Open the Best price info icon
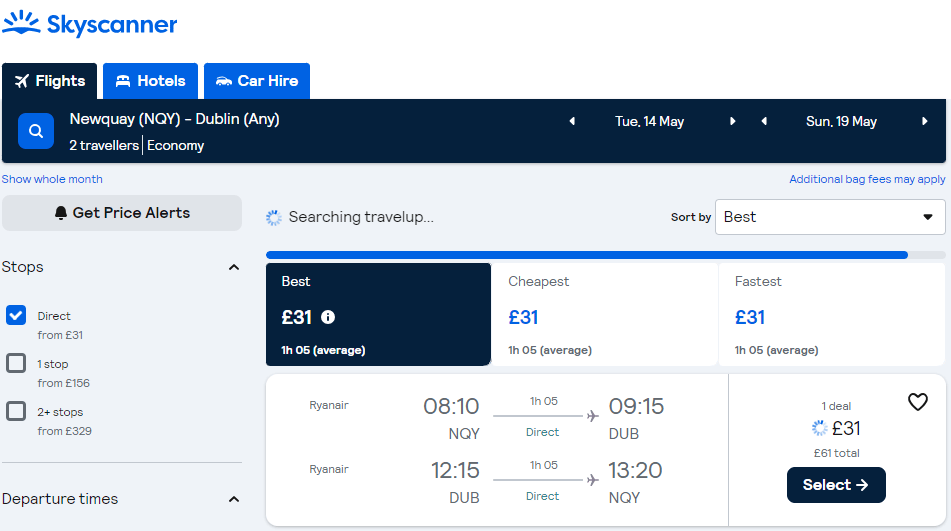This screenshot has width=951, height=531. click(328, 317)
